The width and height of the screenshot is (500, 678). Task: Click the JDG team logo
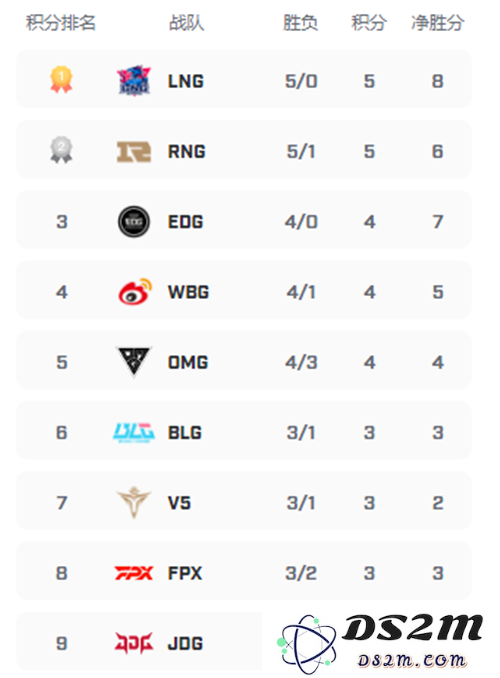(x=134, y=643)
